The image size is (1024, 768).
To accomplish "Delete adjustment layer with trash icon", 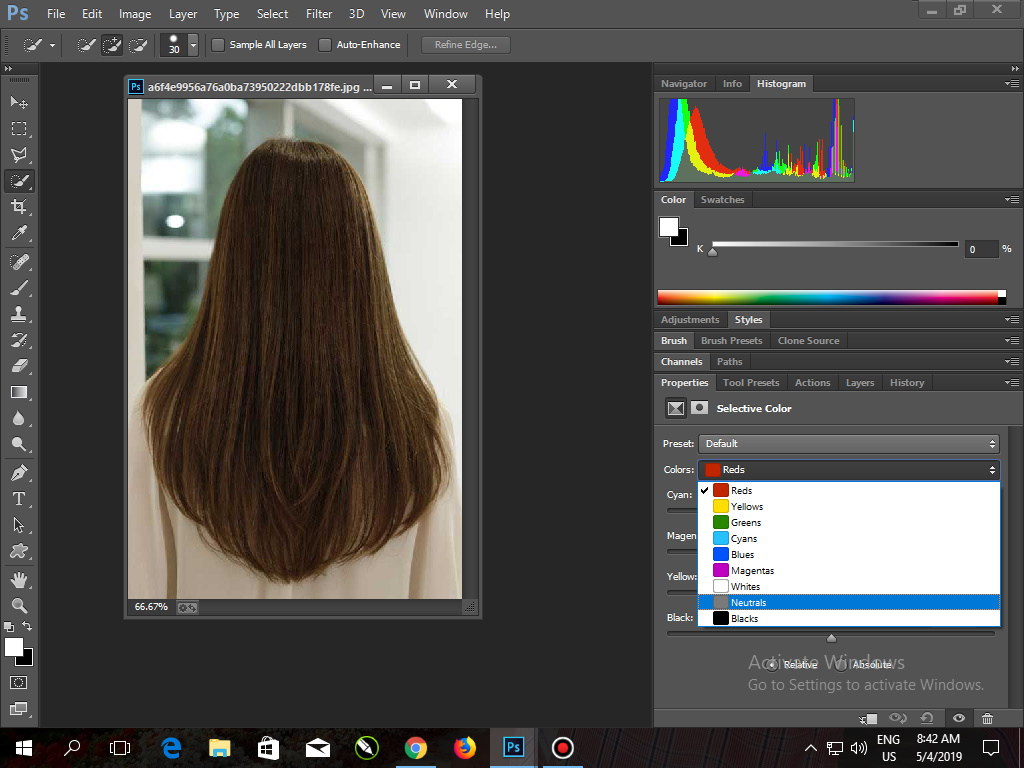I will click(x=987, y=718).
